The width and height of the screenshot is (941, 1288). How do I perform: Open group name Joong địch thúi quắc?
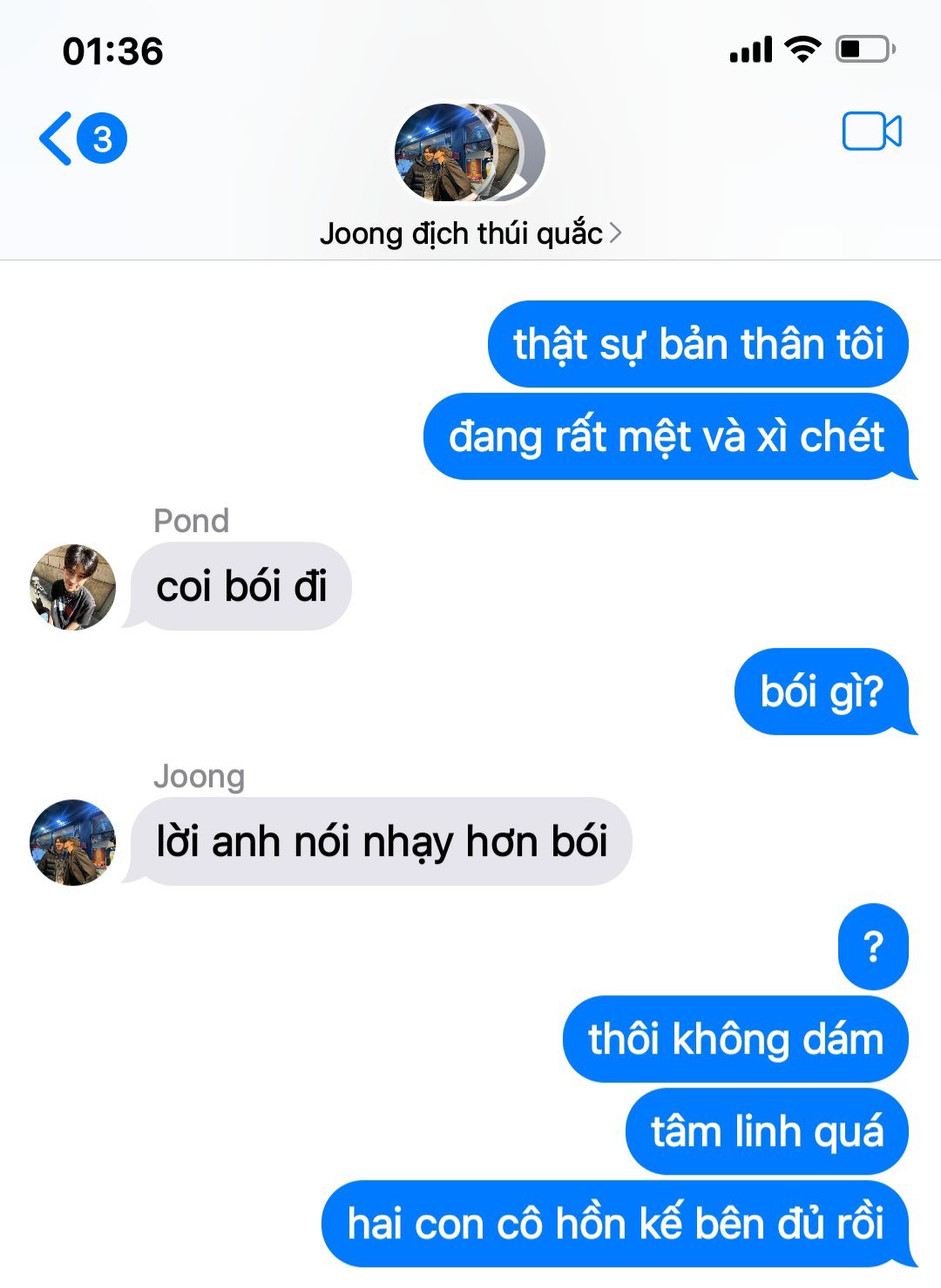(461, 233)
